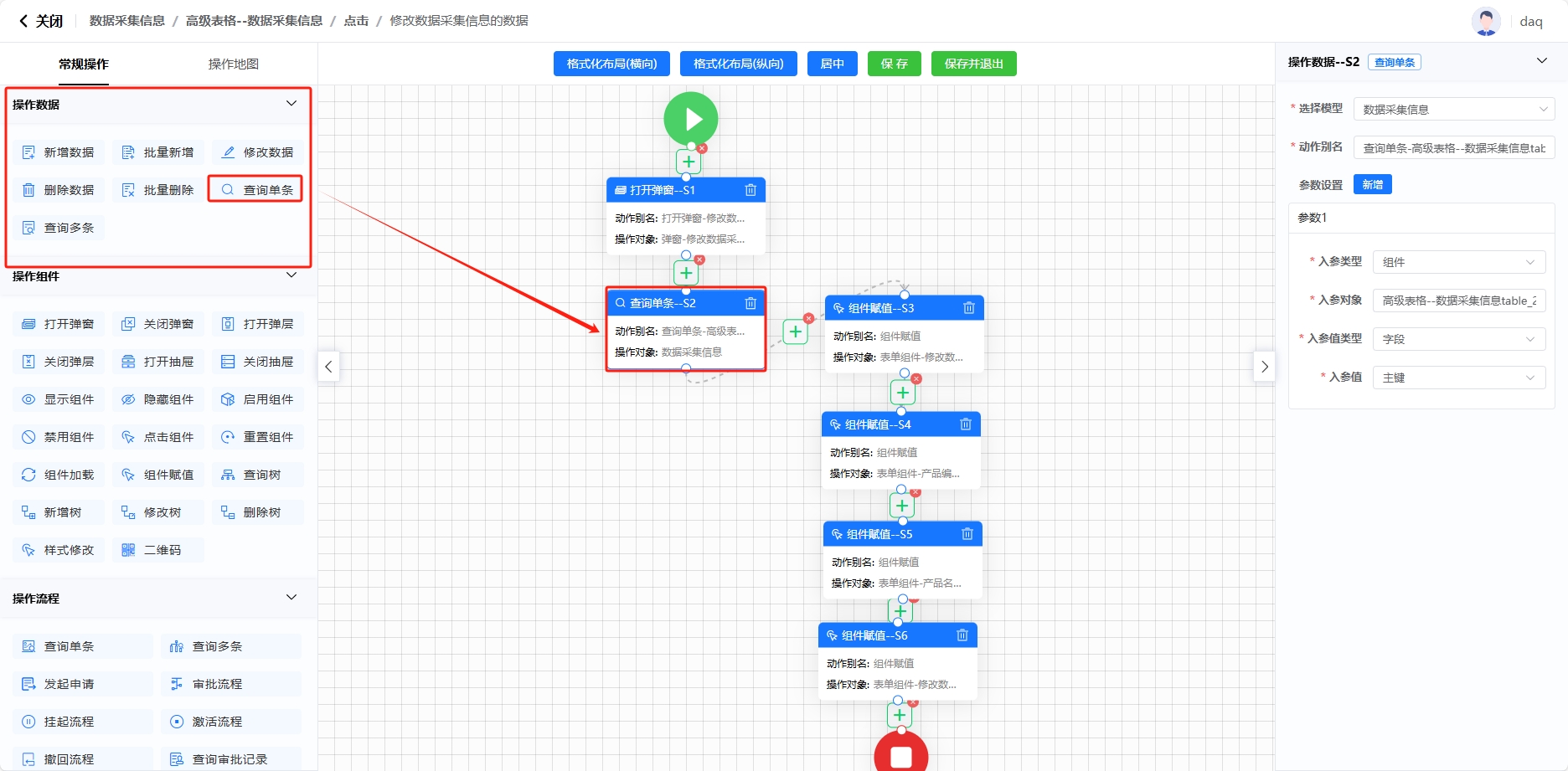Click the 动作别名 input field

pos(1453,148)
